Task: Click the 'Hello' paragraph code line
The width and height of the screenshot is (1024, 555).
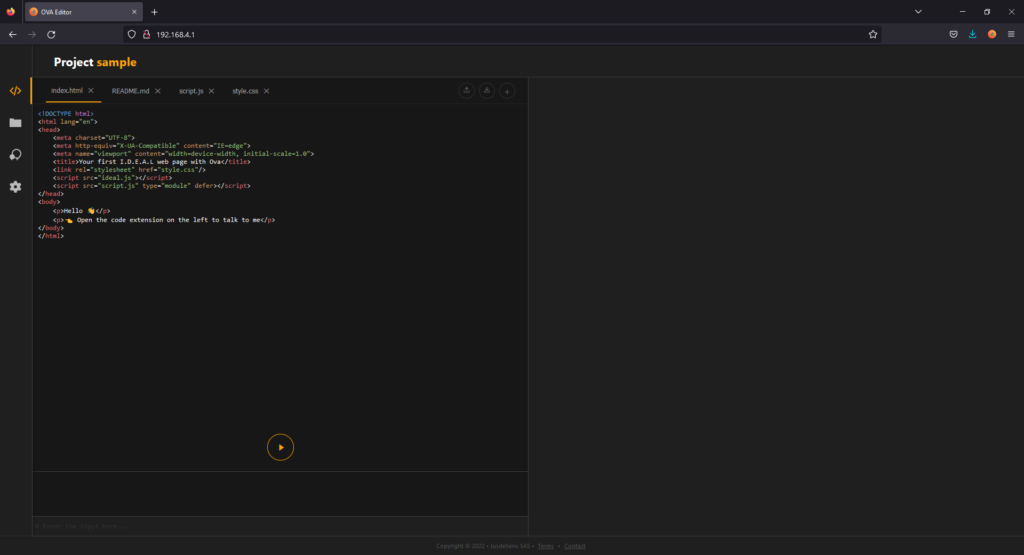Action: [x=82, y=211]
